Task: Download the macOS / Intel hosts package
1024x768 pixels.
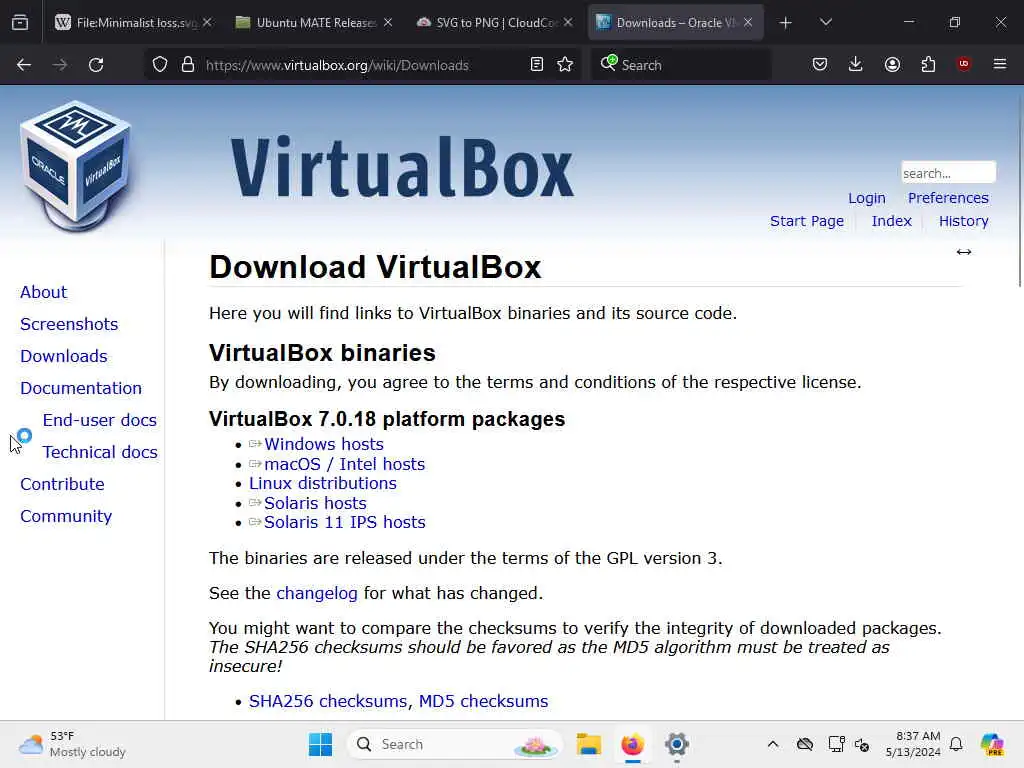Action: 345,464
